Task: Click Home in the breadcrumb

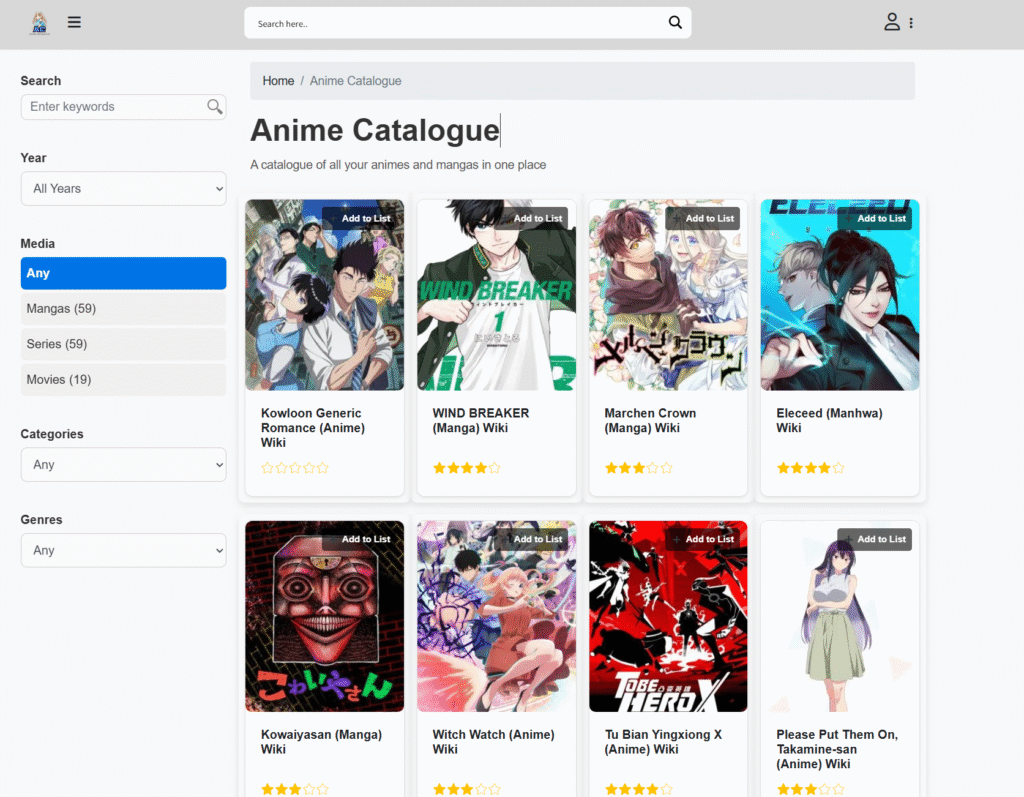Action: pos(278,80)
